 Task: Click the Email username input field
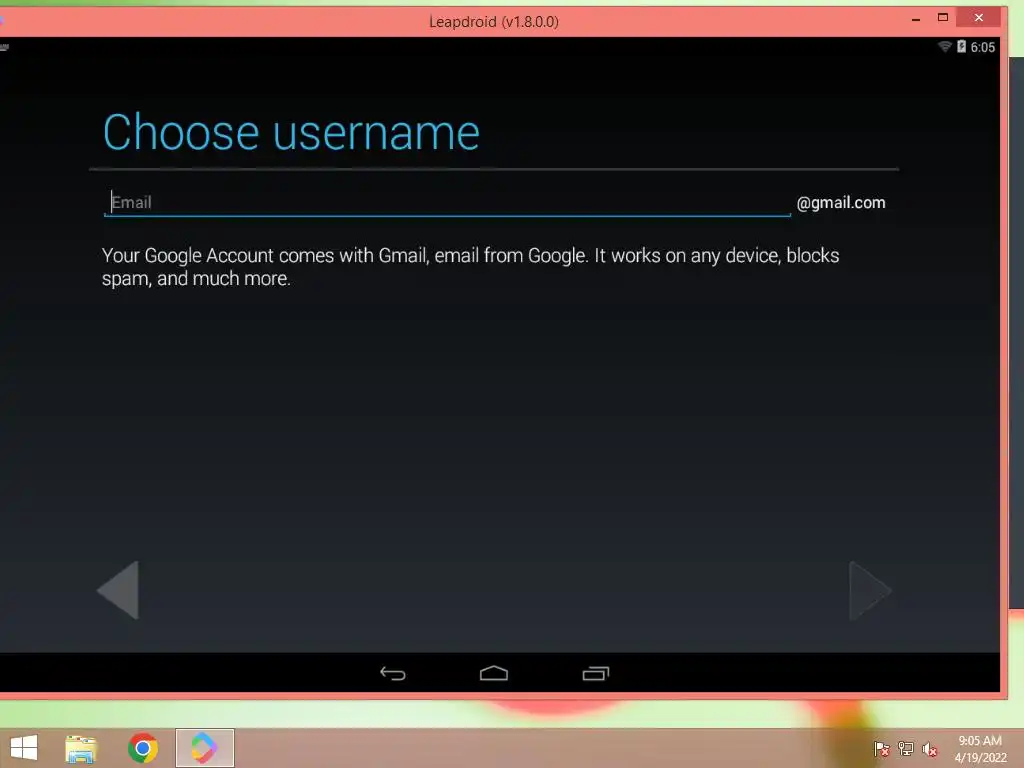tap(447, 202)
